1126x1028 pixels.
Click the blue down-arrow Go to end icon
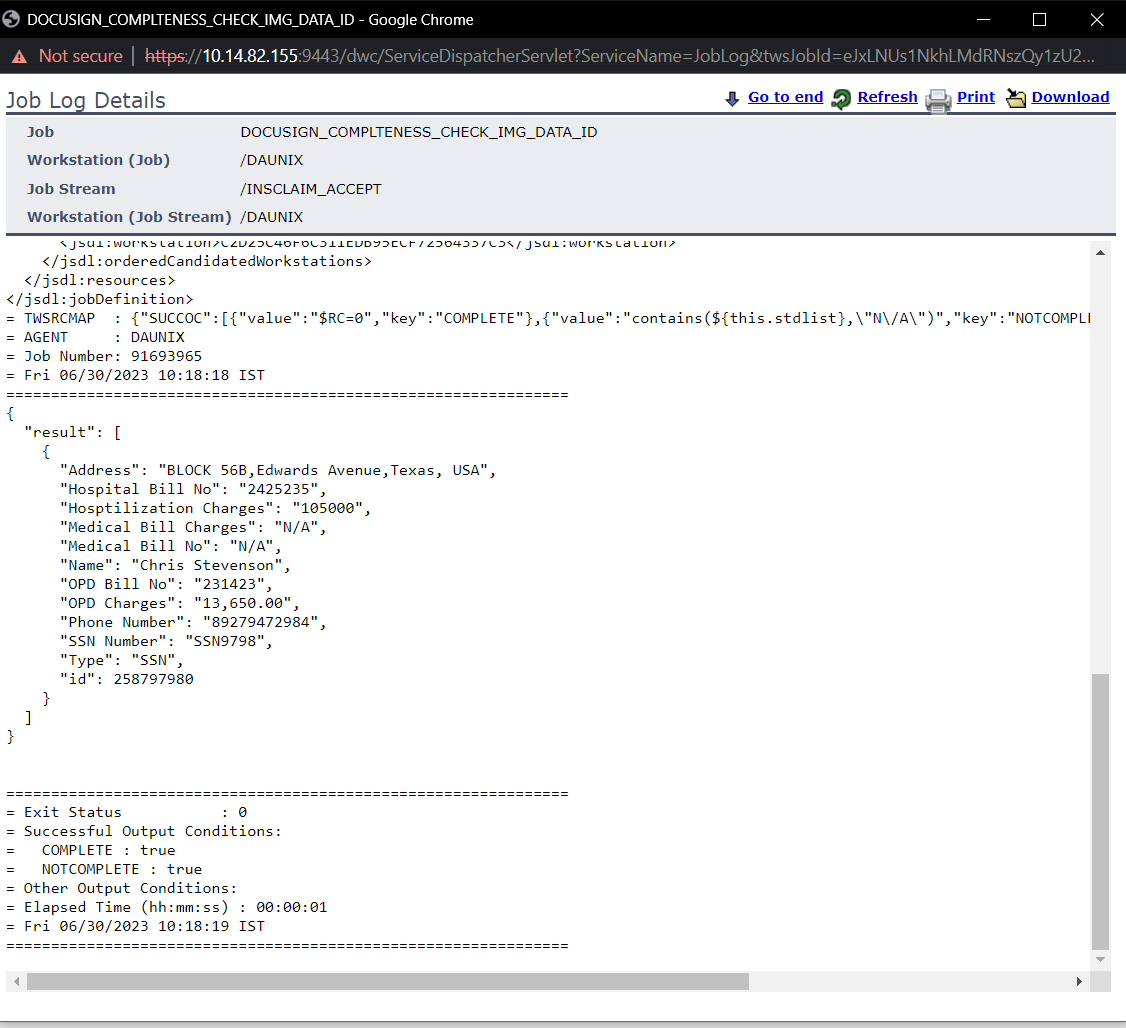point(732,98)
